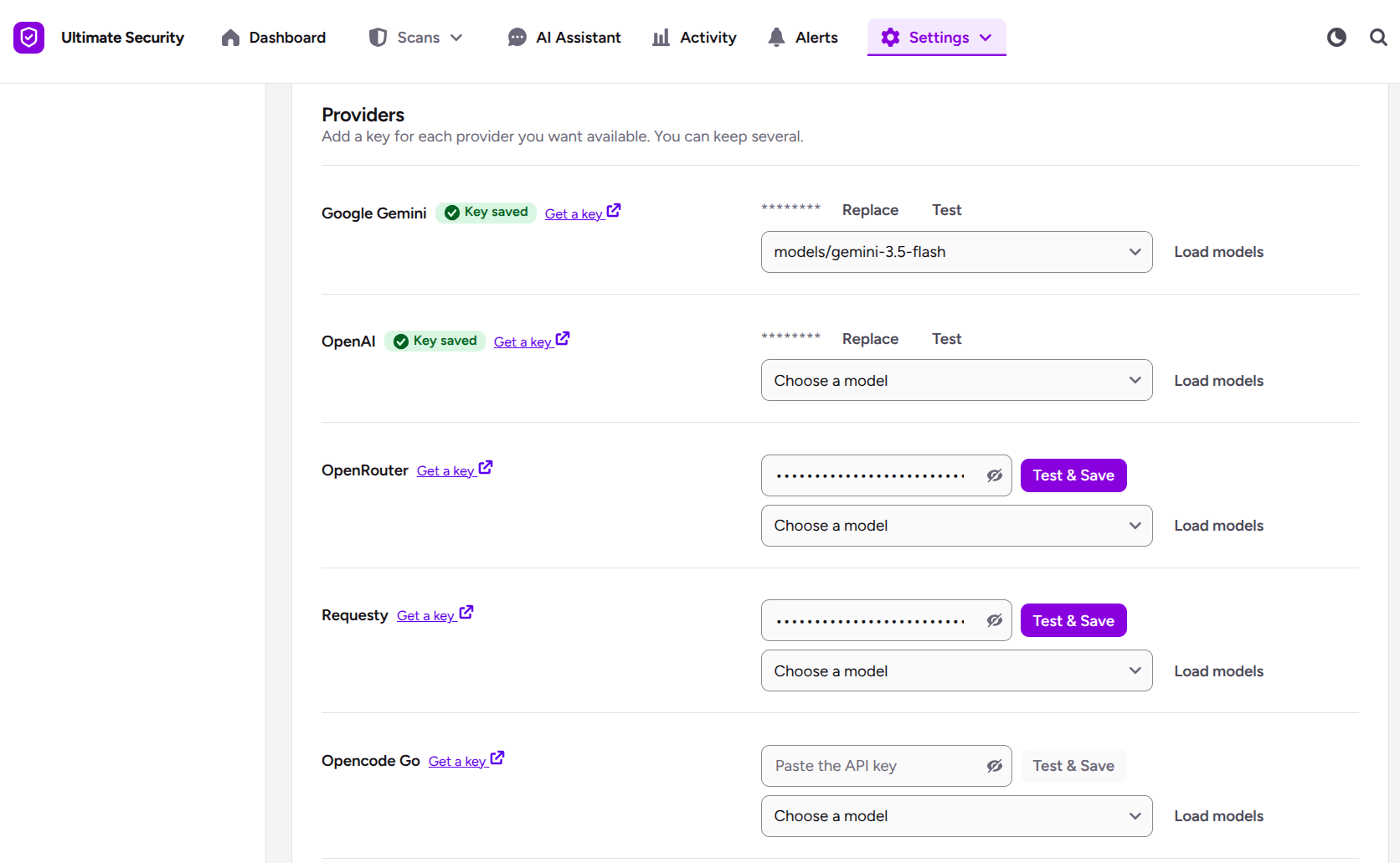Click Replace for Google Gemini key

tap(870, 210)
